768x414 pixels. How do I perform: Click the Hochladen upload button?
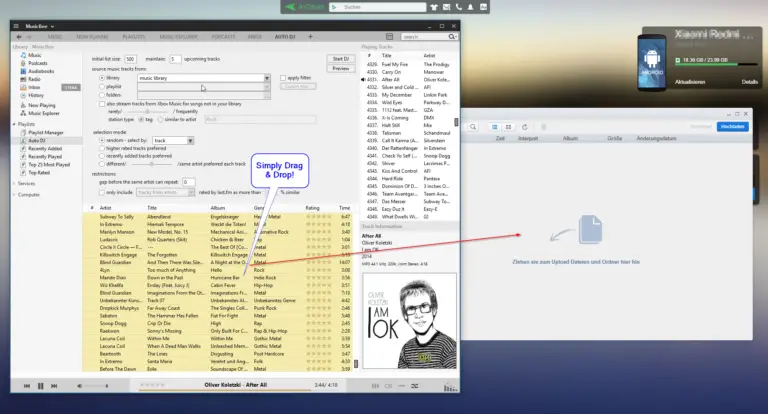(x=733, y=126)
